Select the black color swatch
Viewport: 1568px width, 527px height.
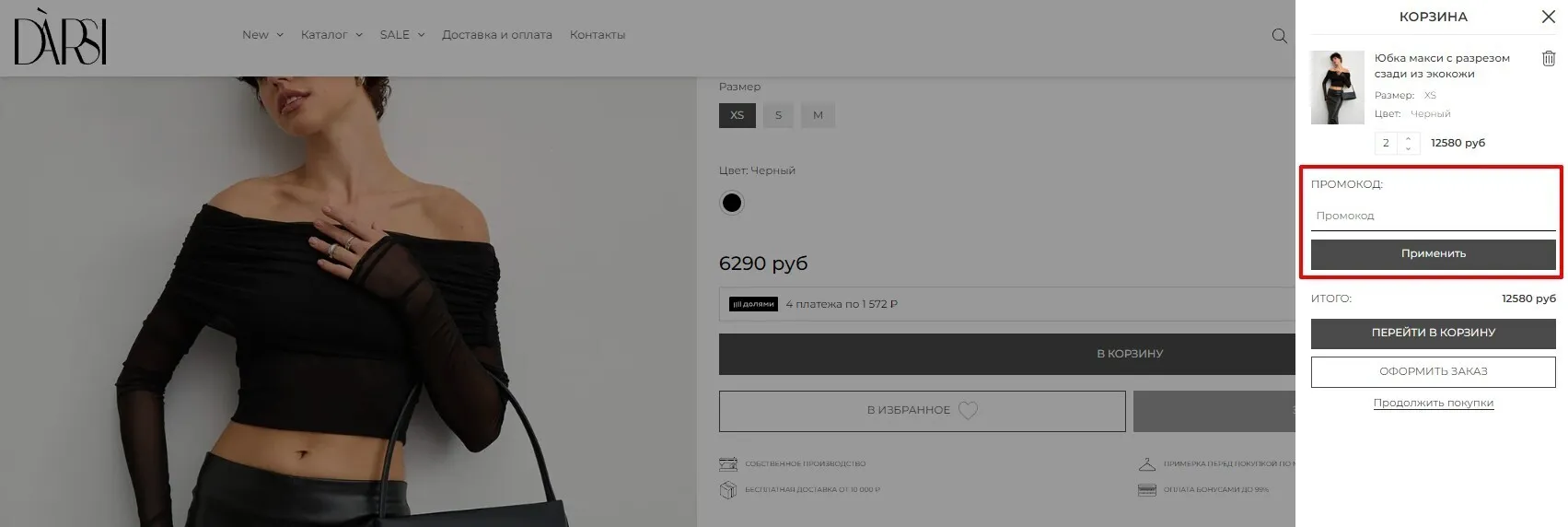(x=732, y=203)
